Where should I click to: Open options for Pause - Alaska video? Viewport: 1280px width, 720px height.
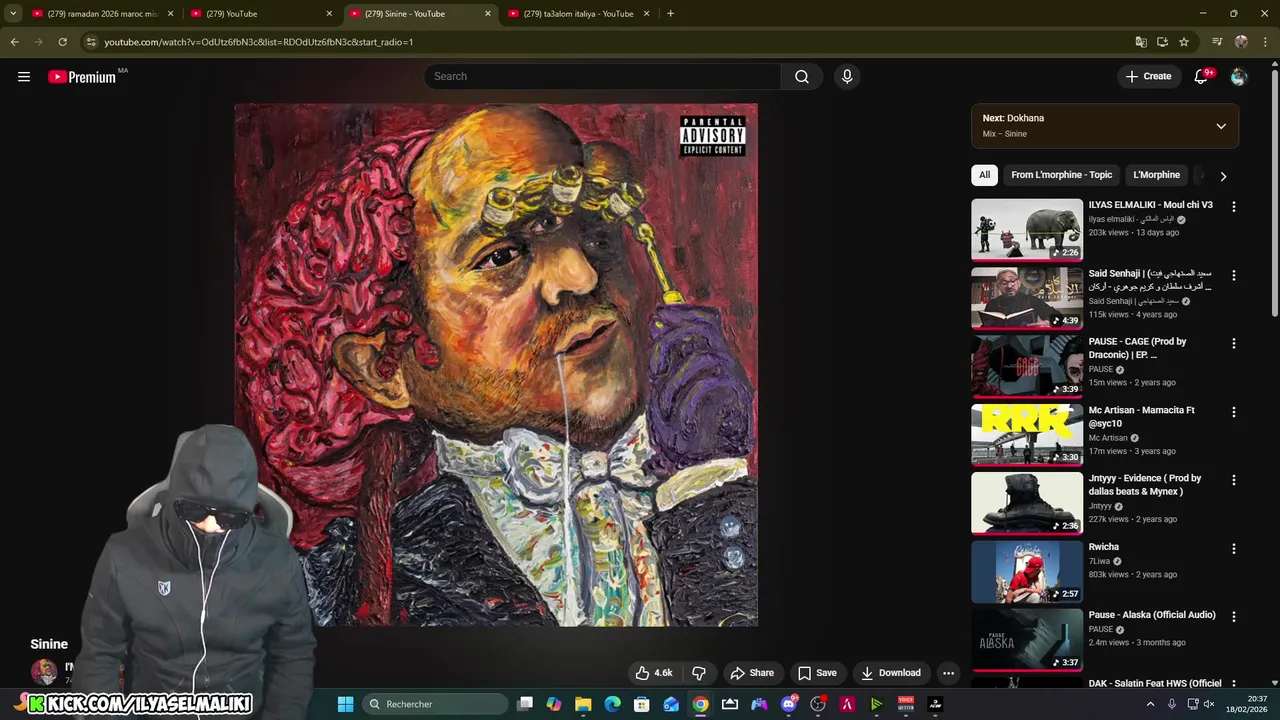[x=1233, y=617]
